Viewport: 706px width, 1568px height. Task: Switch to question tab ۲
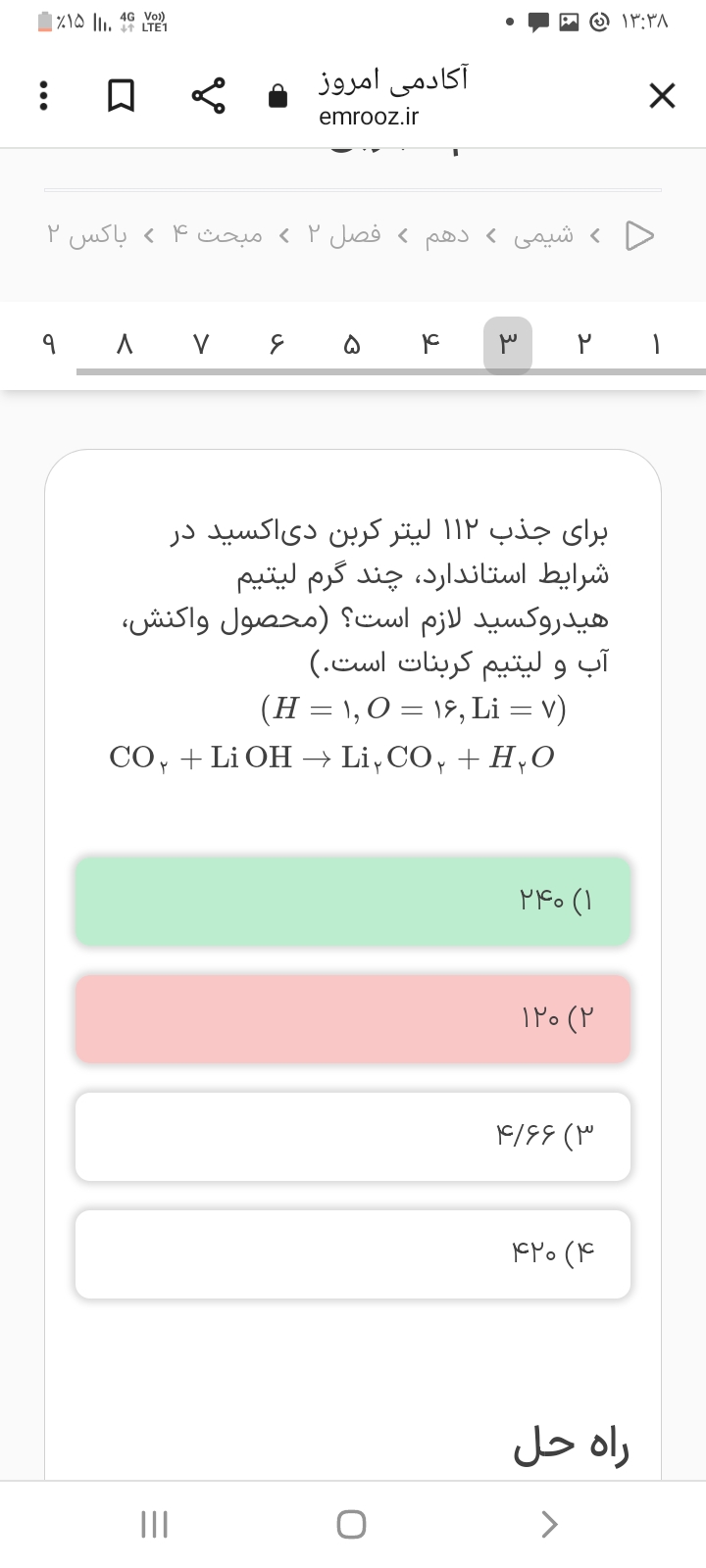(584, 345)
